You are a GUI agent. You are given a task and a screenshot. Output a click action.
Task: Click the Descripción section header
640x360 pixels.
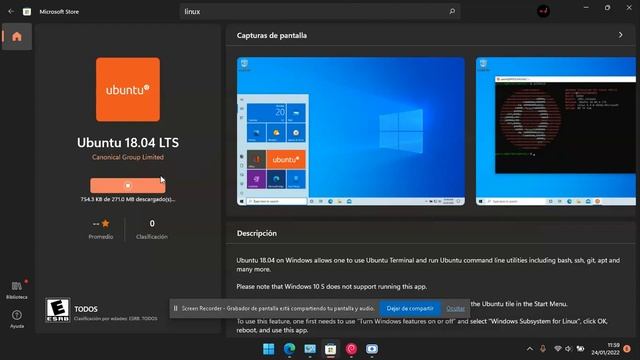[257, 233]
